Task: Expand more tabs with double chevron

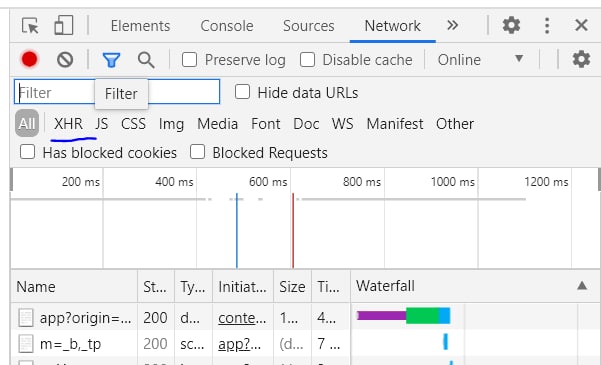Action: pos(453,25)
